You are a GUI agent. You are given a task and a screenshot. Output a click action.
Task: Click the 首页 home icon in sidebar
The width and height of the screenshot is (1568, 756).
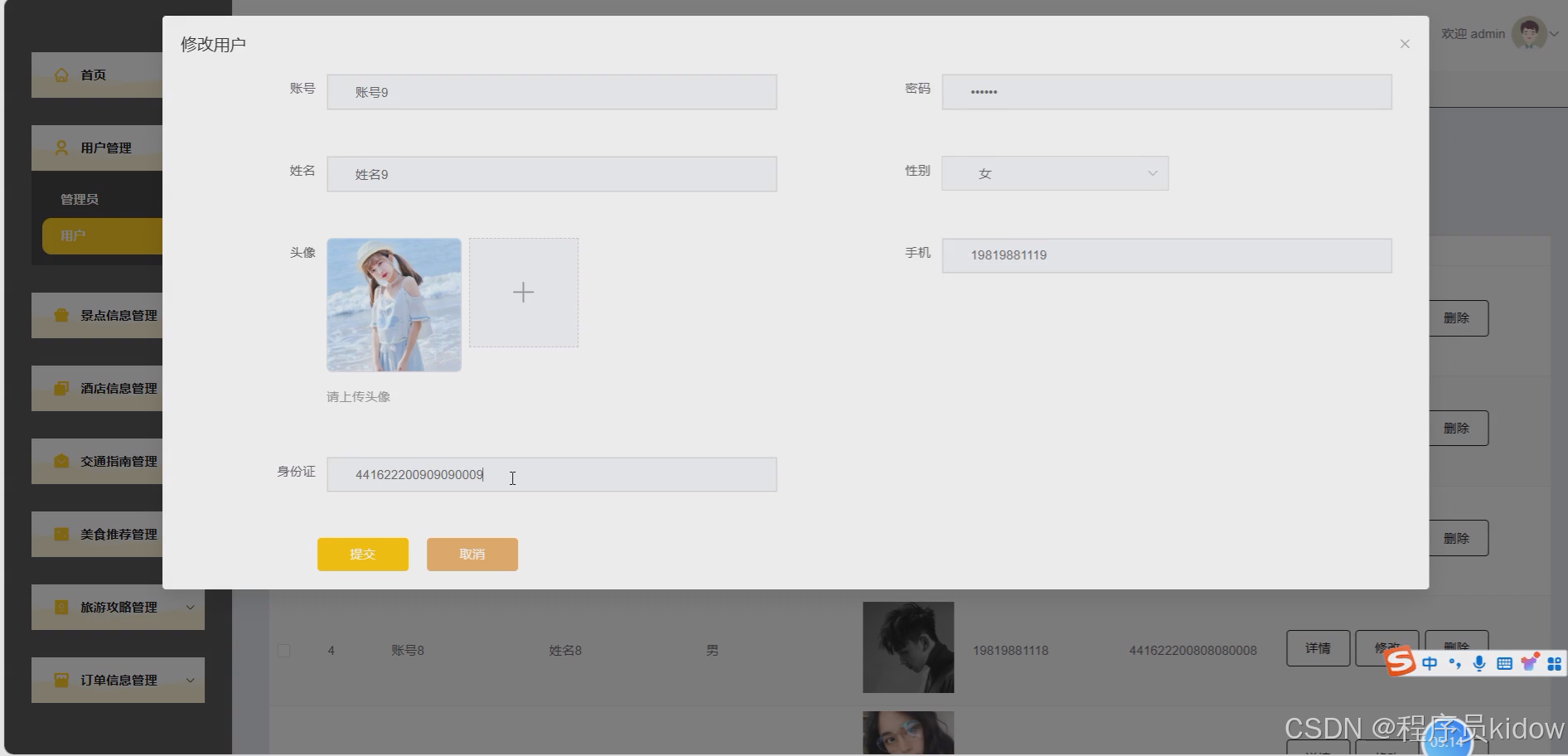[61, 75]
